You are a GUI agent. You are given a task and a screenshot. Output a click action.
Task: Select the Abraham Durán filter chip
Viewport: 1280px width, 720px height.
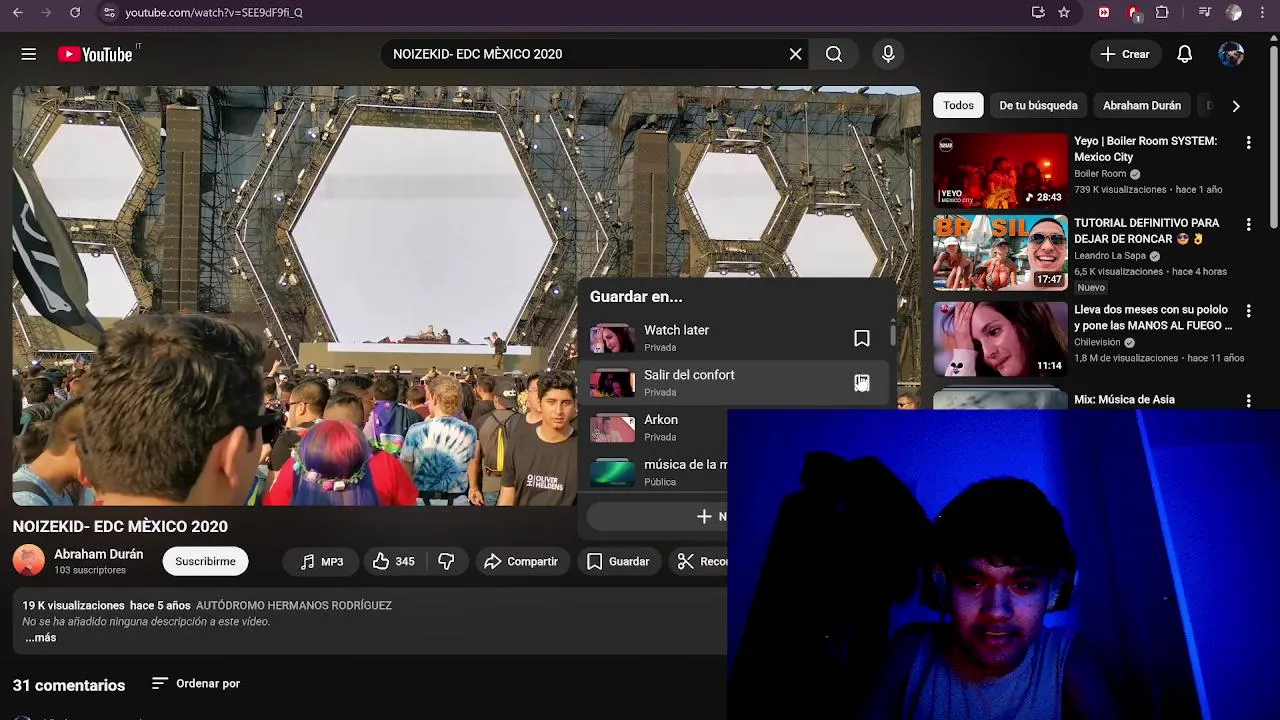(x=1142, y=105)
